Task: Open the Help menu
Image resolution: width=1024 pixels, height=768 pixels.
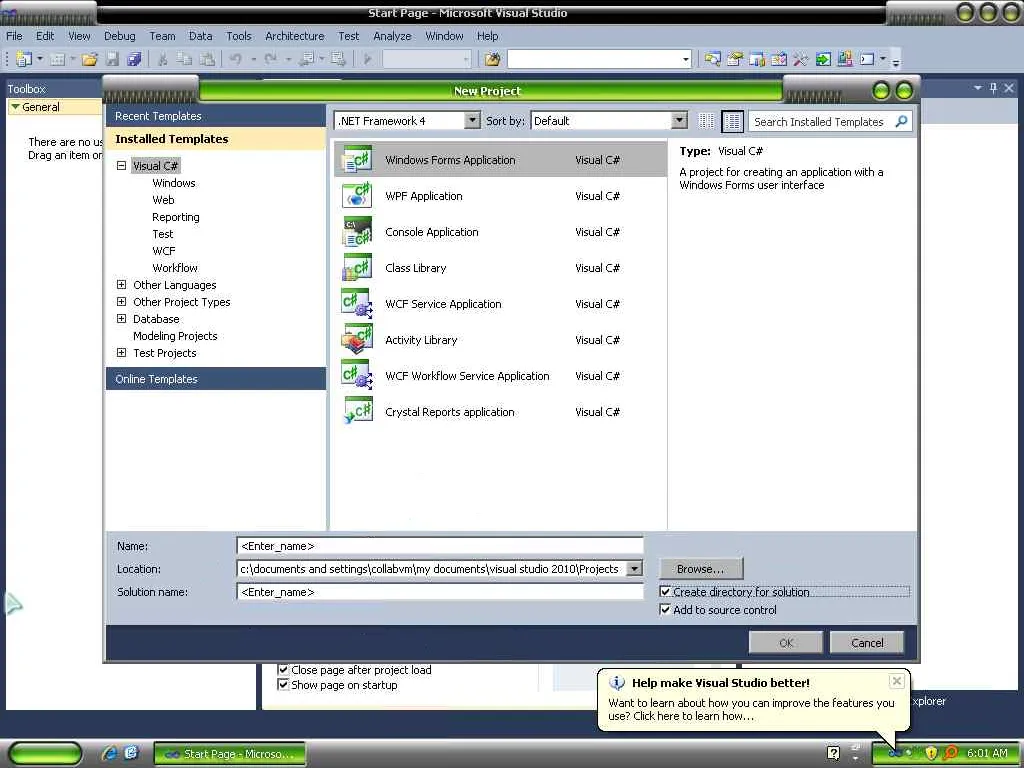Action: tap(487, 36)
